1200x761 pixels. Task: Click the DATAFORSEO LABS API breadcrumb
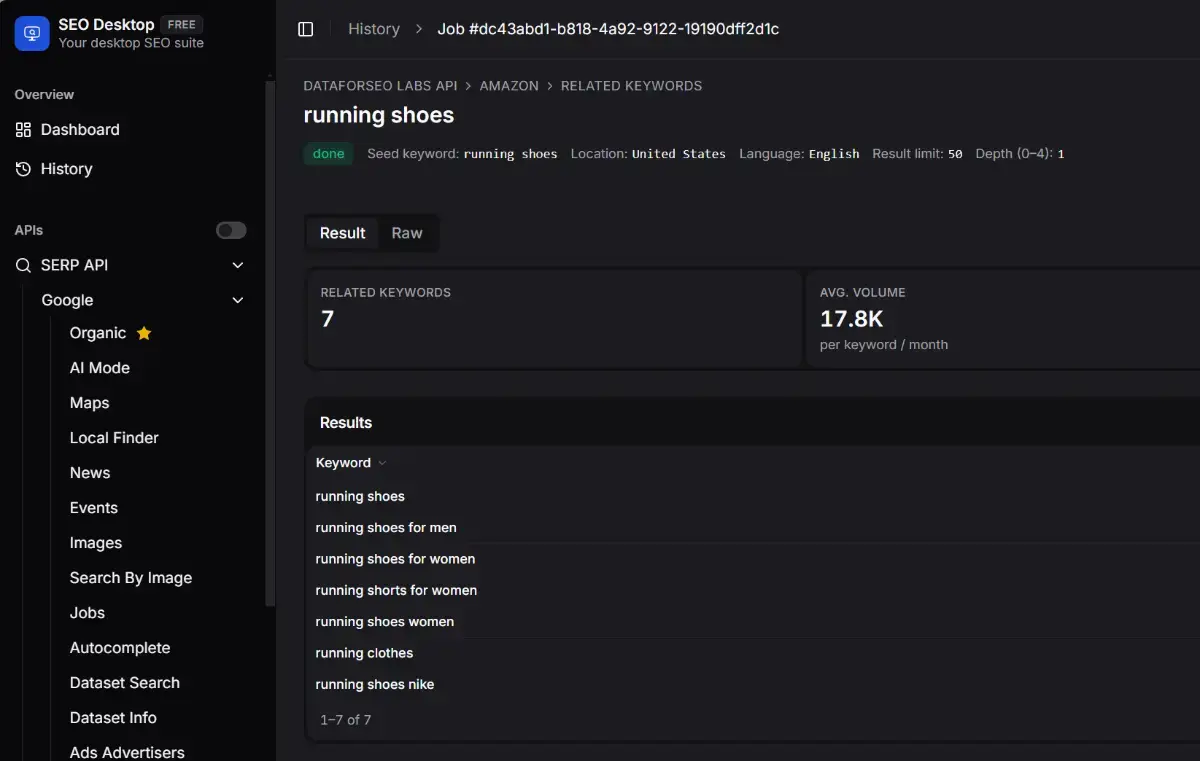pos(380,86)
